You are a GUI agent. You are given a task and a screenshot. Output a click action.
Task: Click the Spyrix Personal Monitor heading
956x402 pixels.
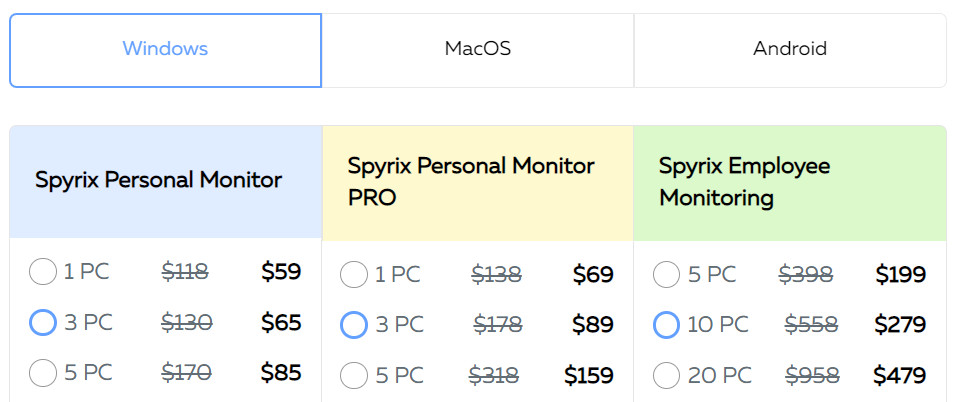pos(159,181)
